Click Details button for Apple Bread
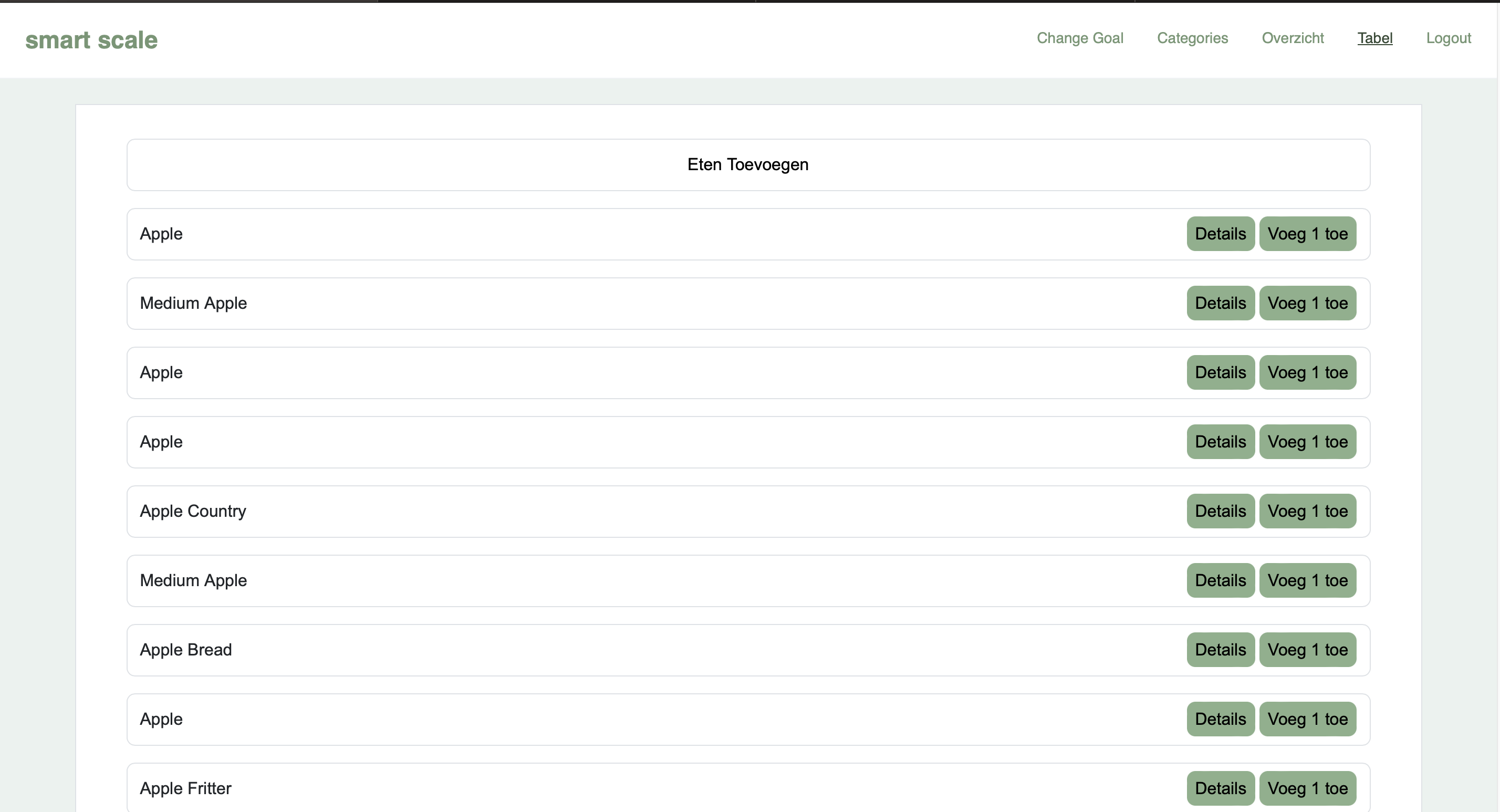Viewport: 1500px width, 812px height. (1220, 649)
